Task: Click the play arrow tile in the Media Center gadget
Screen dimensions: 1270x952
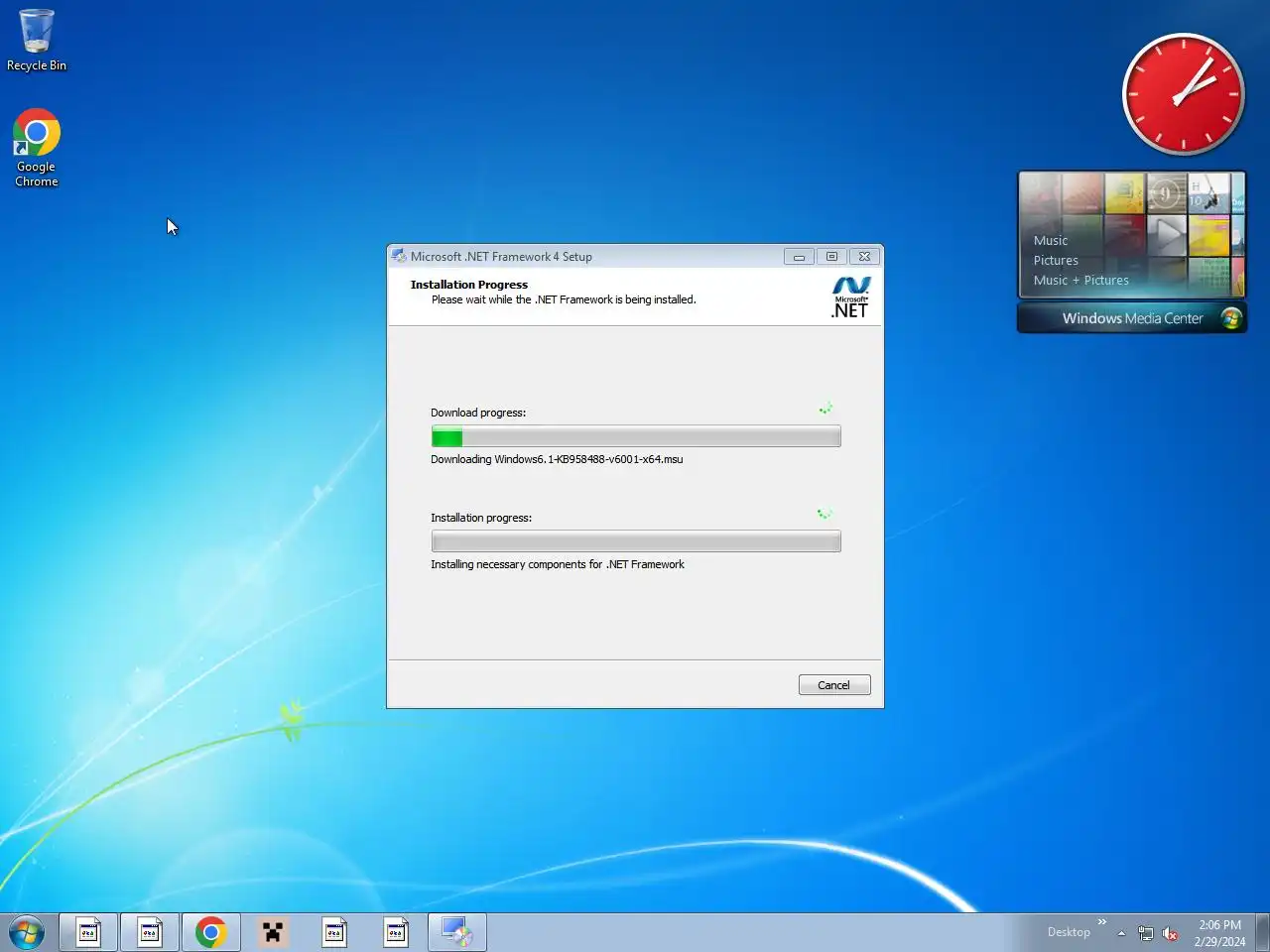Action: [x=1168, y=235]
